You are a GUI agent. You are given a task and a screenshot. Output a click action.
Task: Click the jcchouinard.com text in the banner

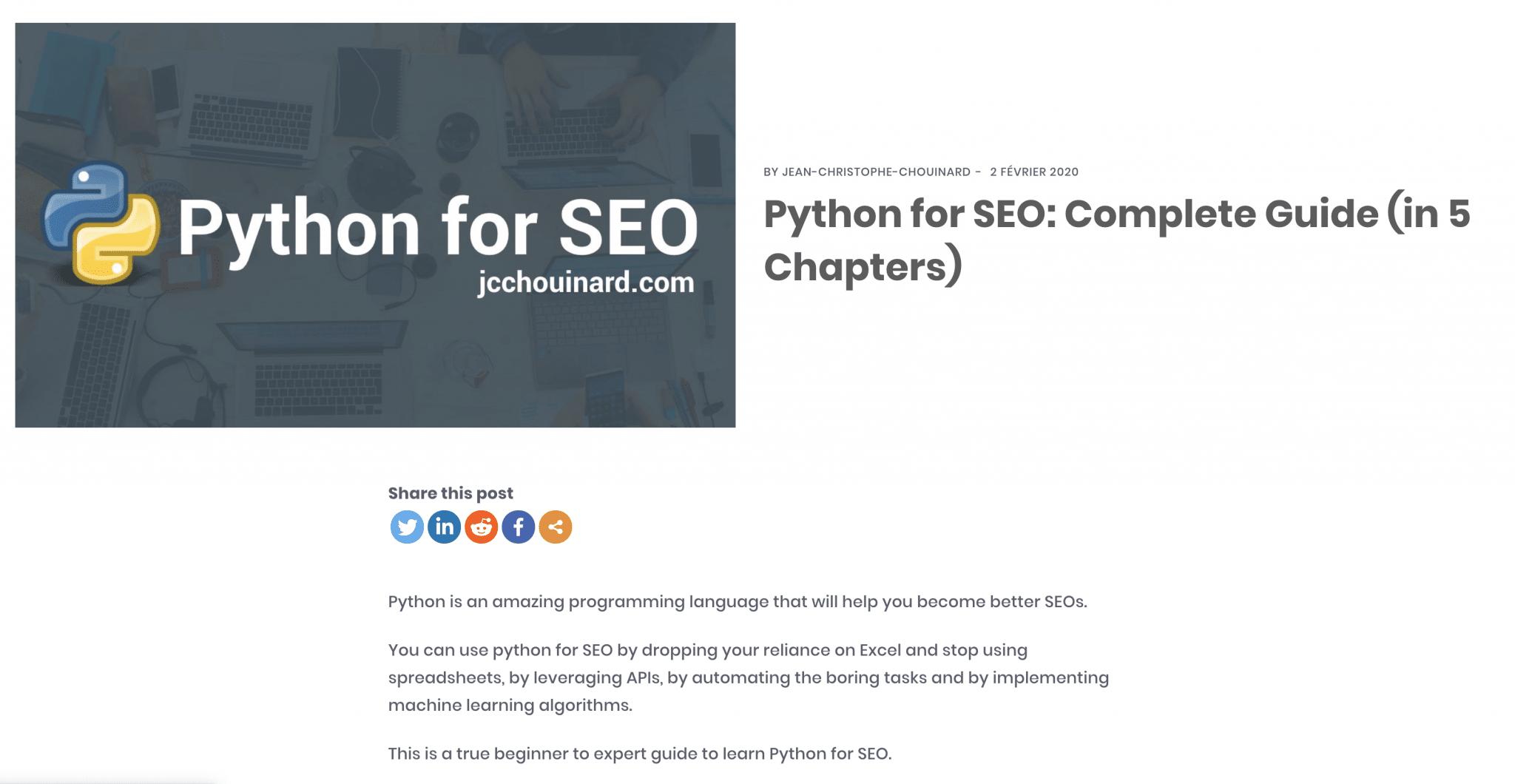pos(586,283)
